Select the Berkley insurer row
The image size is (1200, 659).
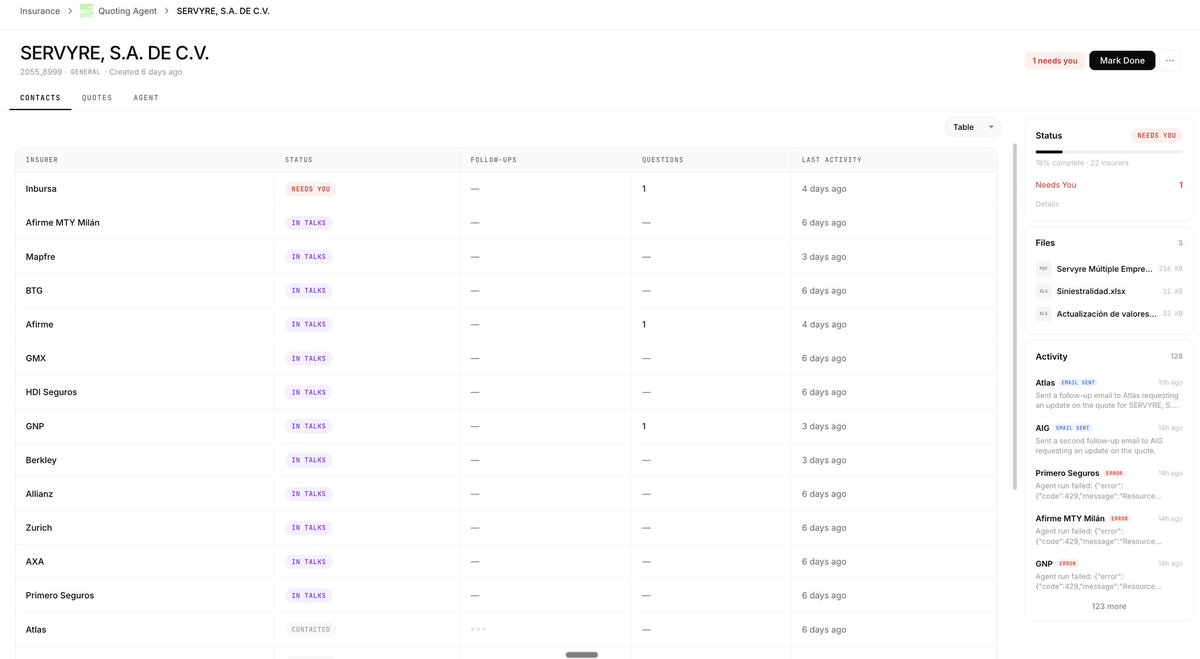tap(506, 460)
